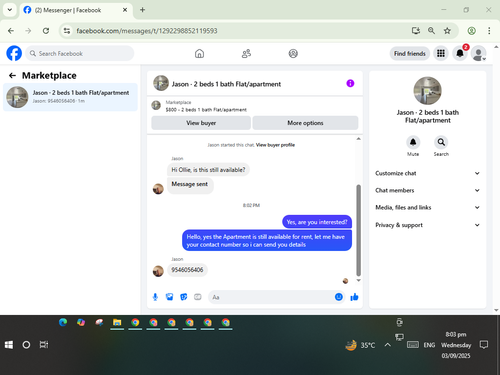Open the Friends icon in top navigation

tap(246, 53)
